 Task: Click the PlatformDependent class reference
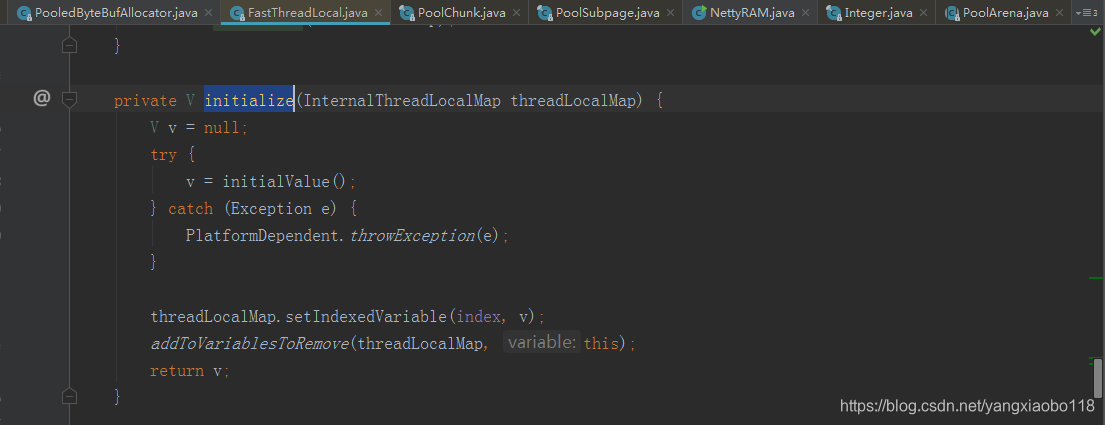(264, 235)
